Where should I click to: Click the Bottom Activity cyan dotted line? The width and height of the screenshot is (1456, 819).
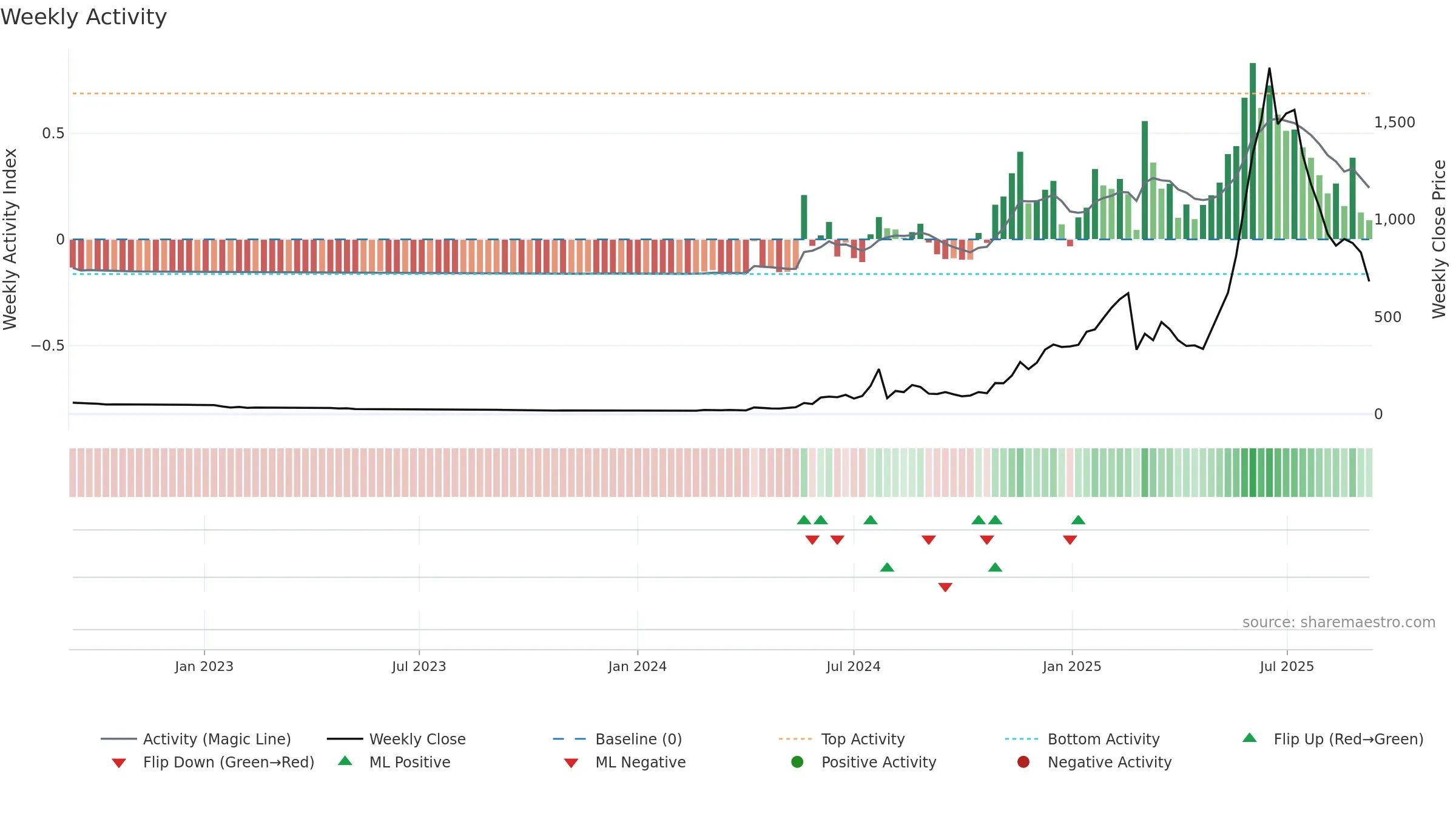tap(721, 274)
